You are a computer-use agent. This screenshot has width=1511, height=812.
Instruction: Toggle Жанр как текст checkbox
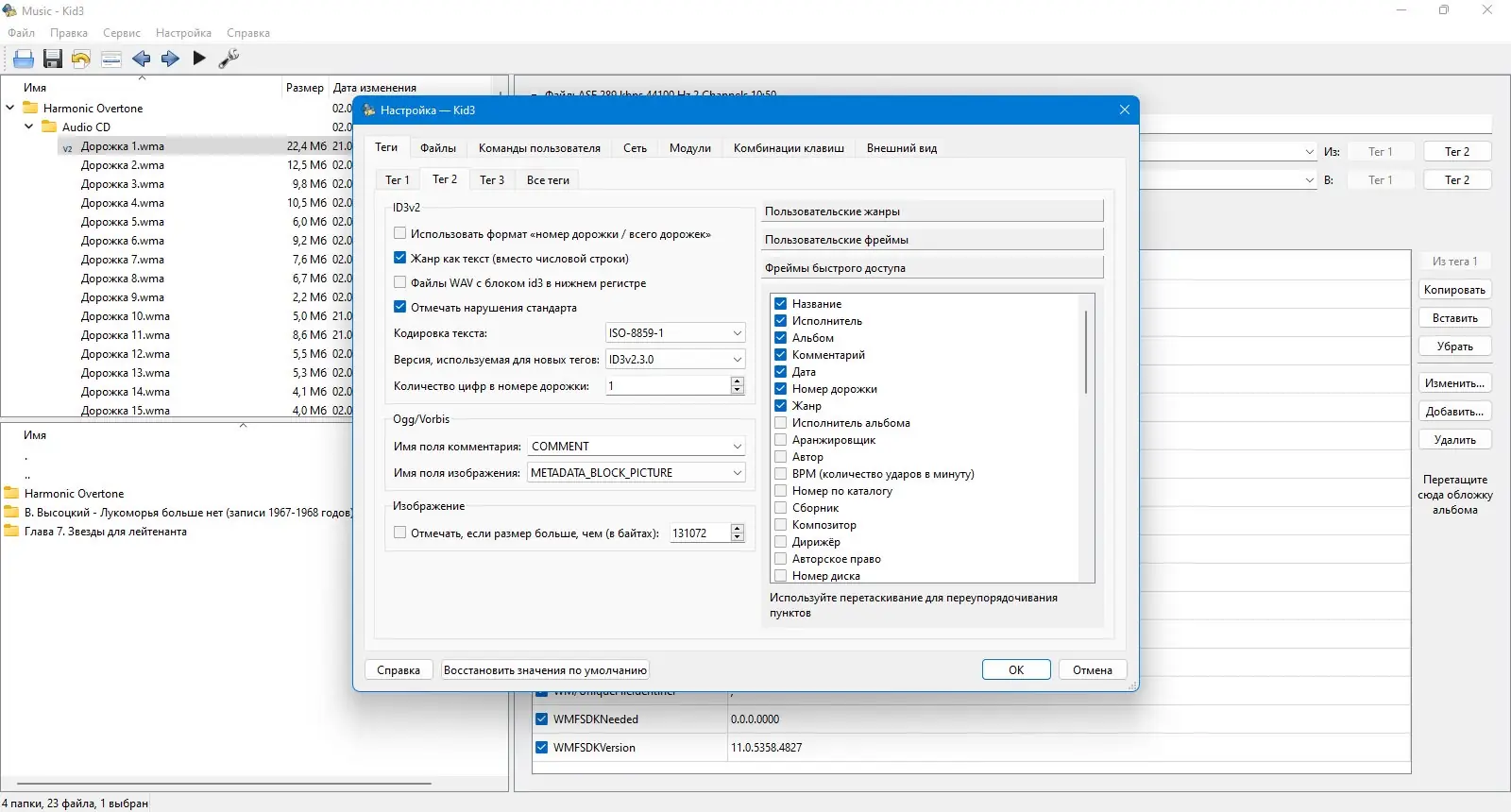pos(400,258)
